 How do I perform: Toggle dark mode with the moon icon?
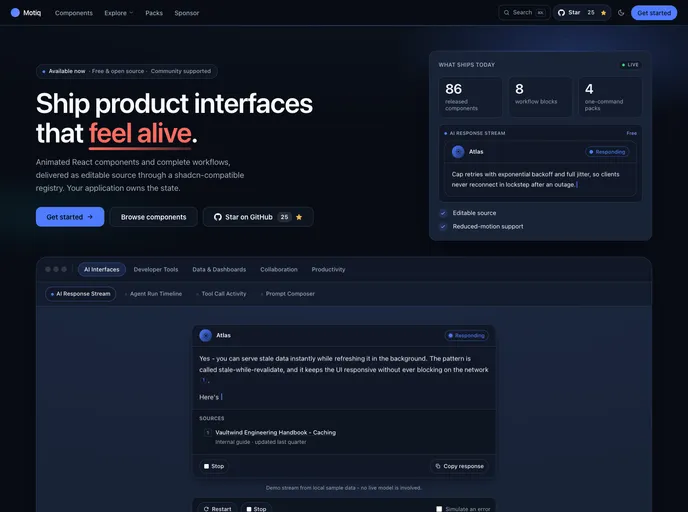621,13
